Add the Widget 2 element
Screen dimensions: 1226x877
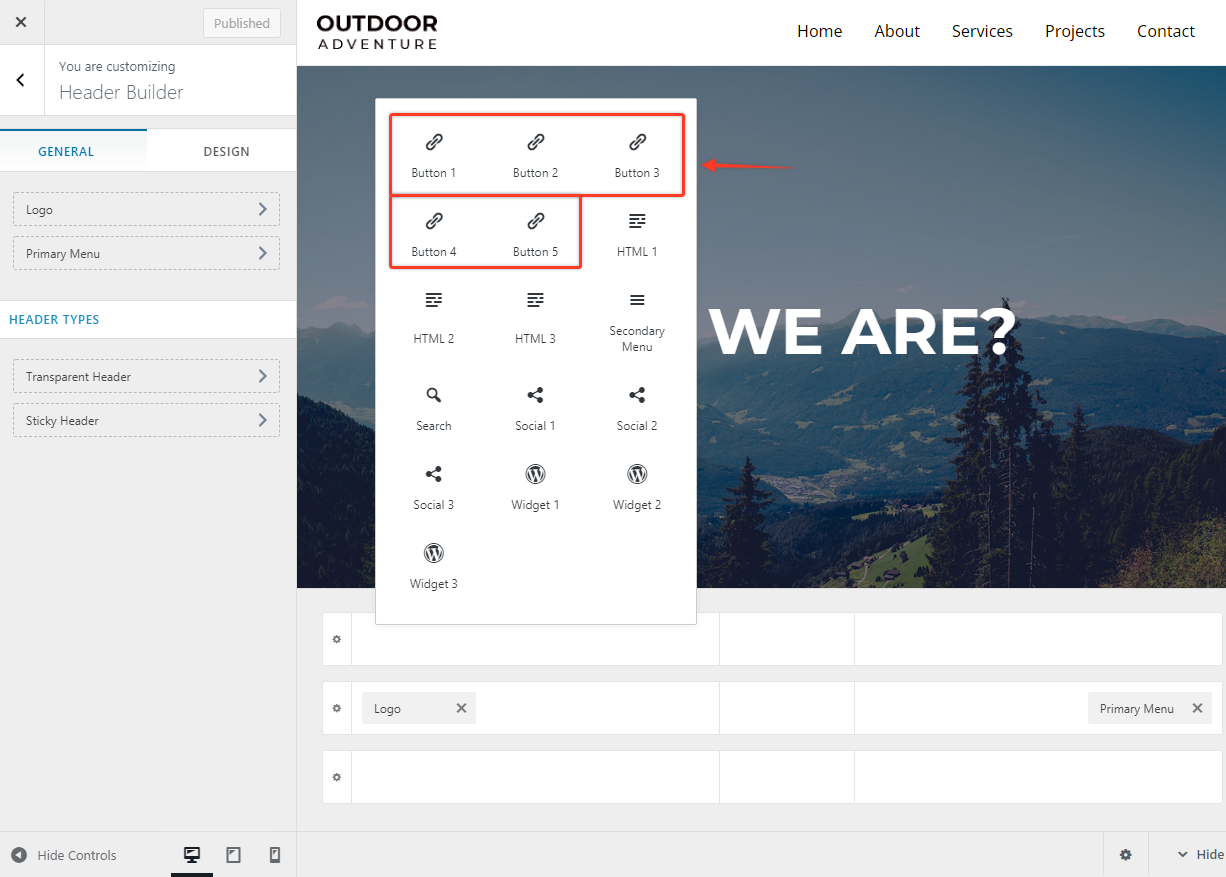[637, 488]
